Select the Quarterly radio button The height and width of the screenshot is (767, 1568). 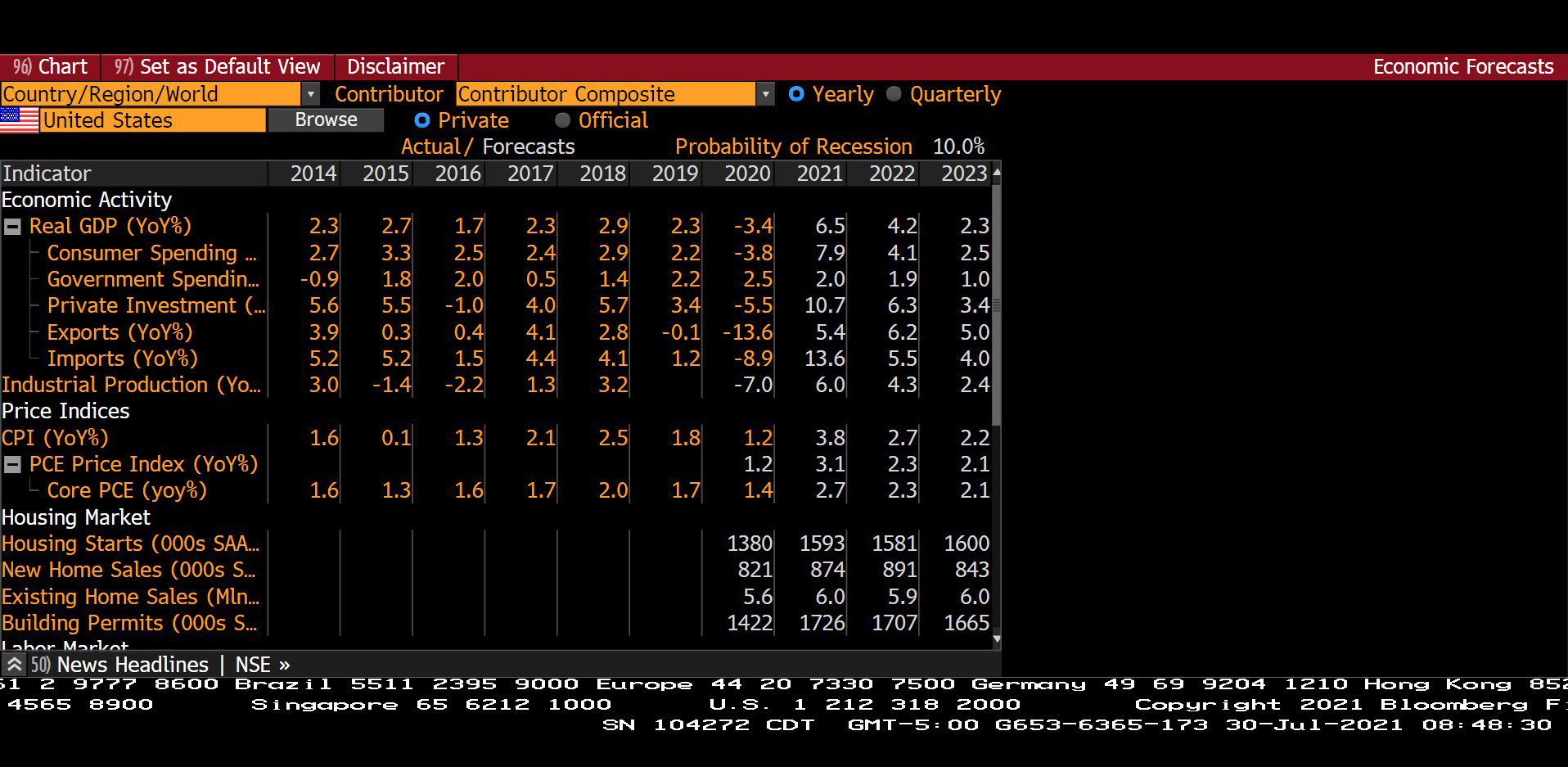pyautogui.click(x=894, y=94)
